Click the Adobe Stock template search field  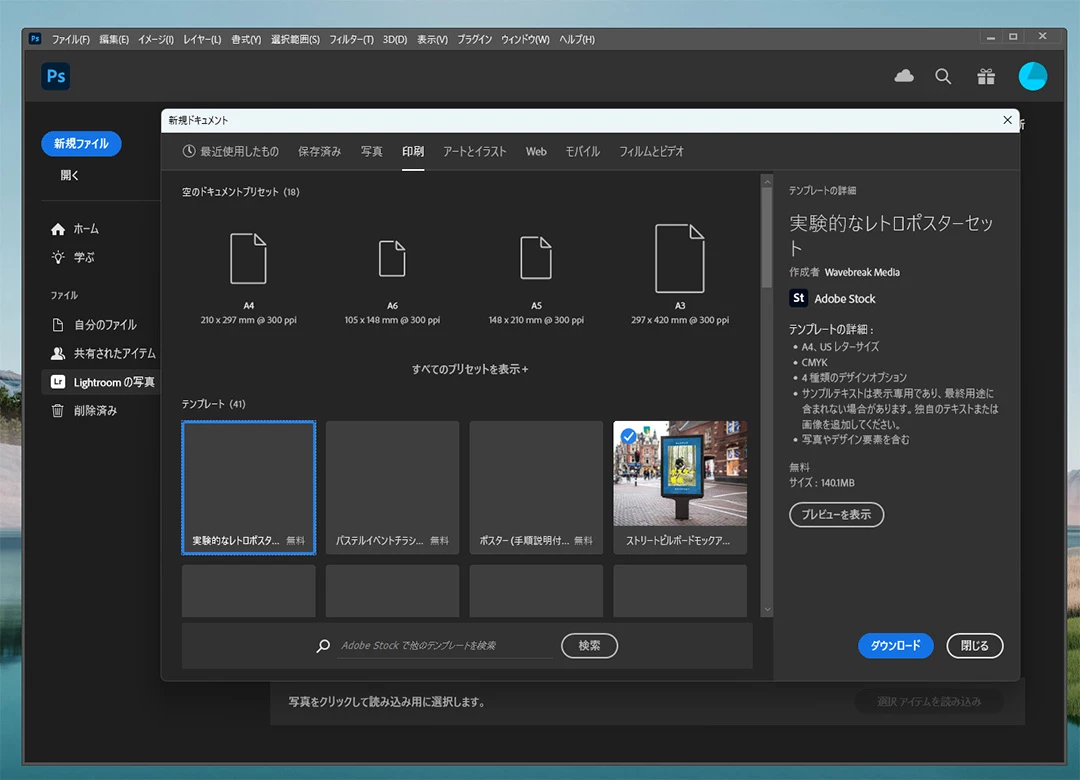pyautogui.click(x=446, y=646)
